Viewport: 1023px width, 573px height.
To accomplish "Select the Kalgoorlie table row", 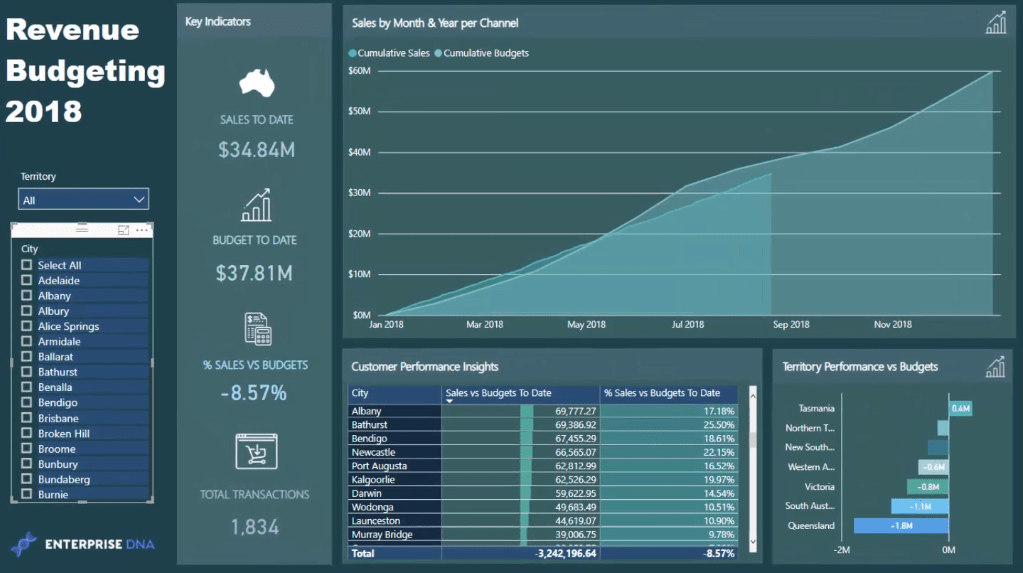I will [543, 480].
